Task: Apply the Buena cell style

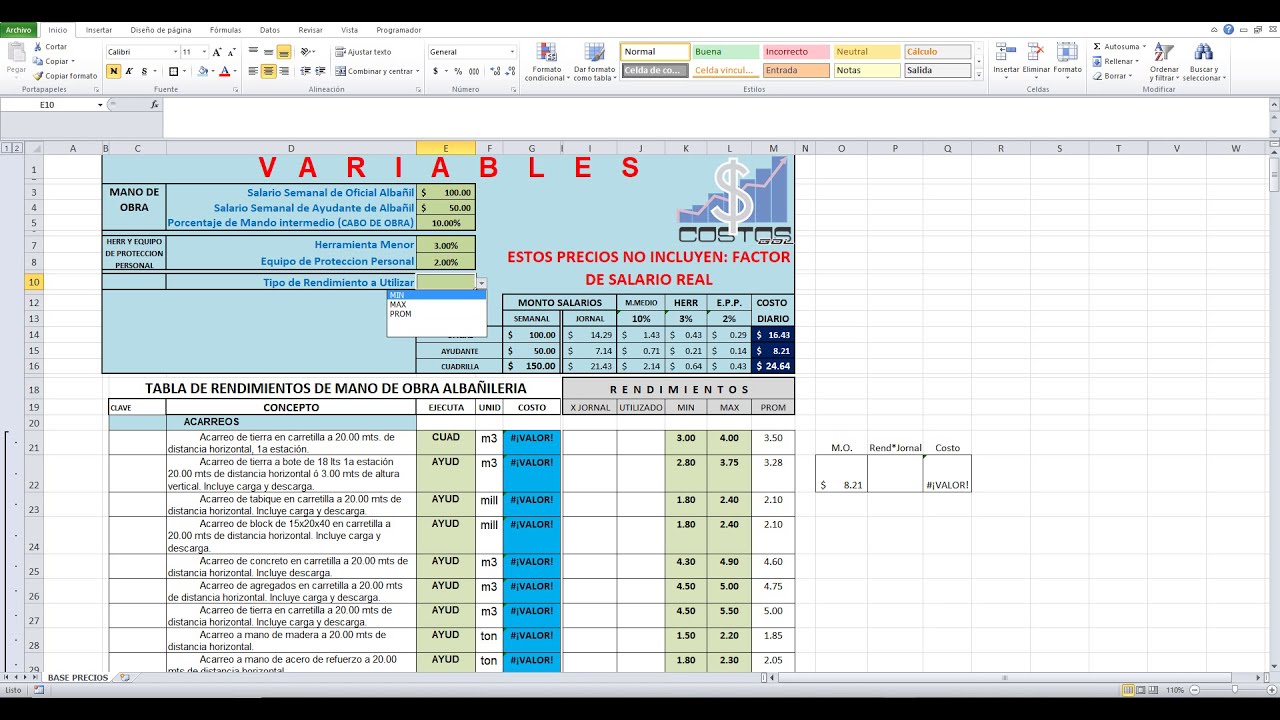Action: (725, 51)
